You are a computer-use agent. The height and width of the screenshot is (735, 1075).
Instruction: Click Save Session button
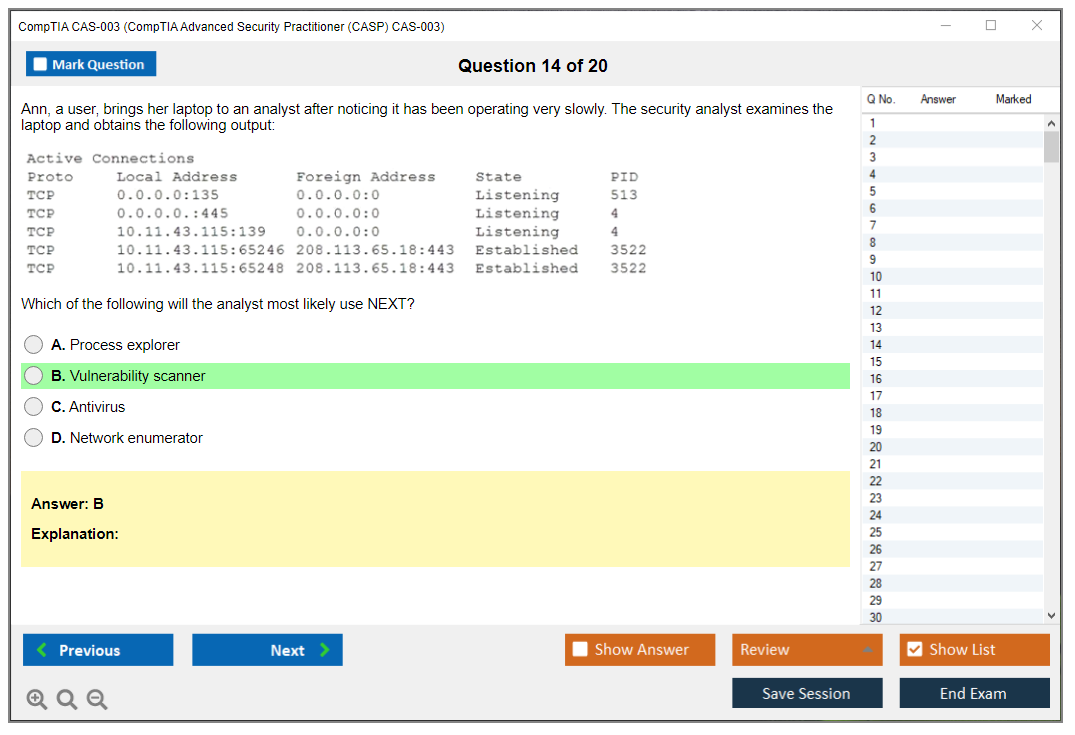(807, 693)
